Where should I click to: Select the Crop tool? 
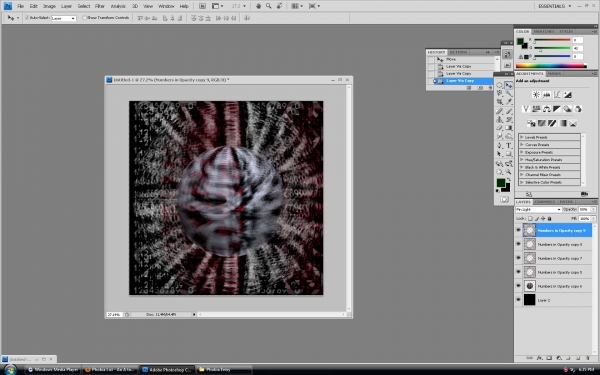[x=500, y=102]
